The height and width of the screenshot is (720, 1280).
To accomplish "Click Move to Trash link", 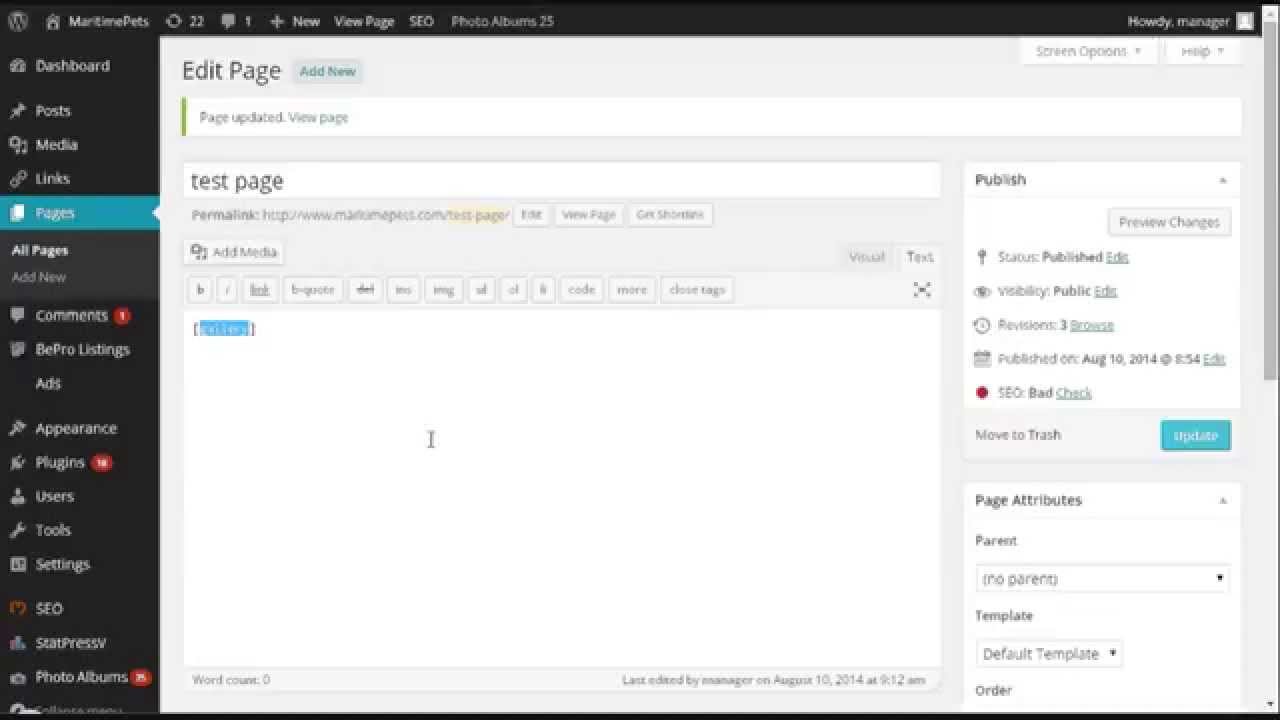I will [x=1018, y=435].
